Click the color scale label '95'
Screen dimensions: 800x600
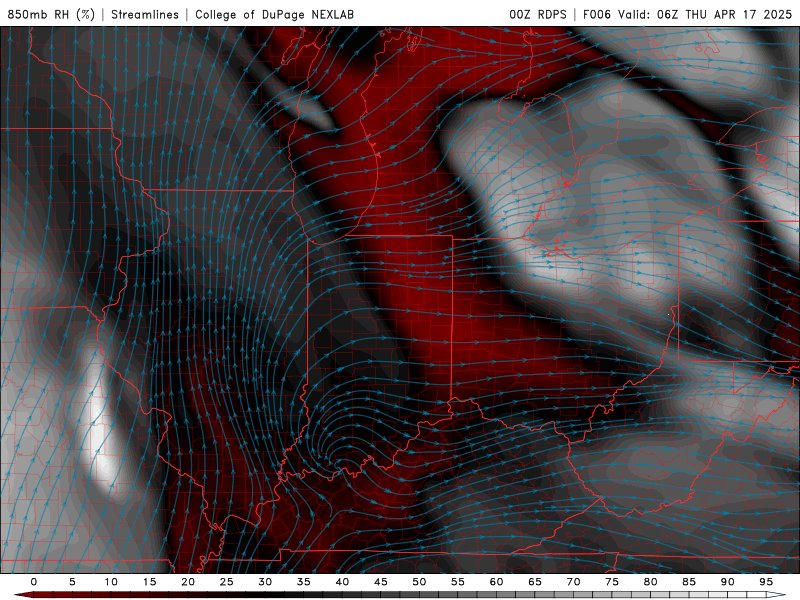(x=766, y=582)
